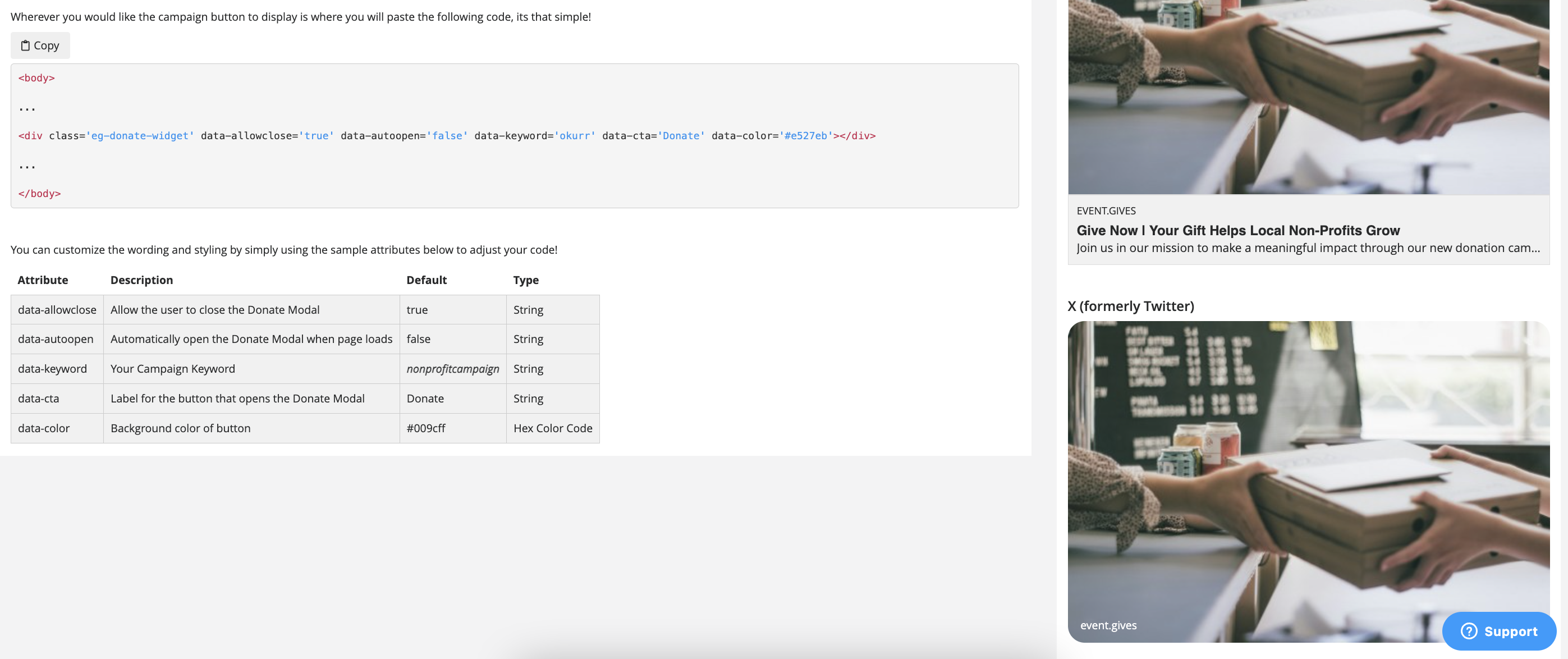Click the 'Wherever you would like the campaign button' instruction
The width and height of the screenshot is (1568, 659).
pos(301,17)
